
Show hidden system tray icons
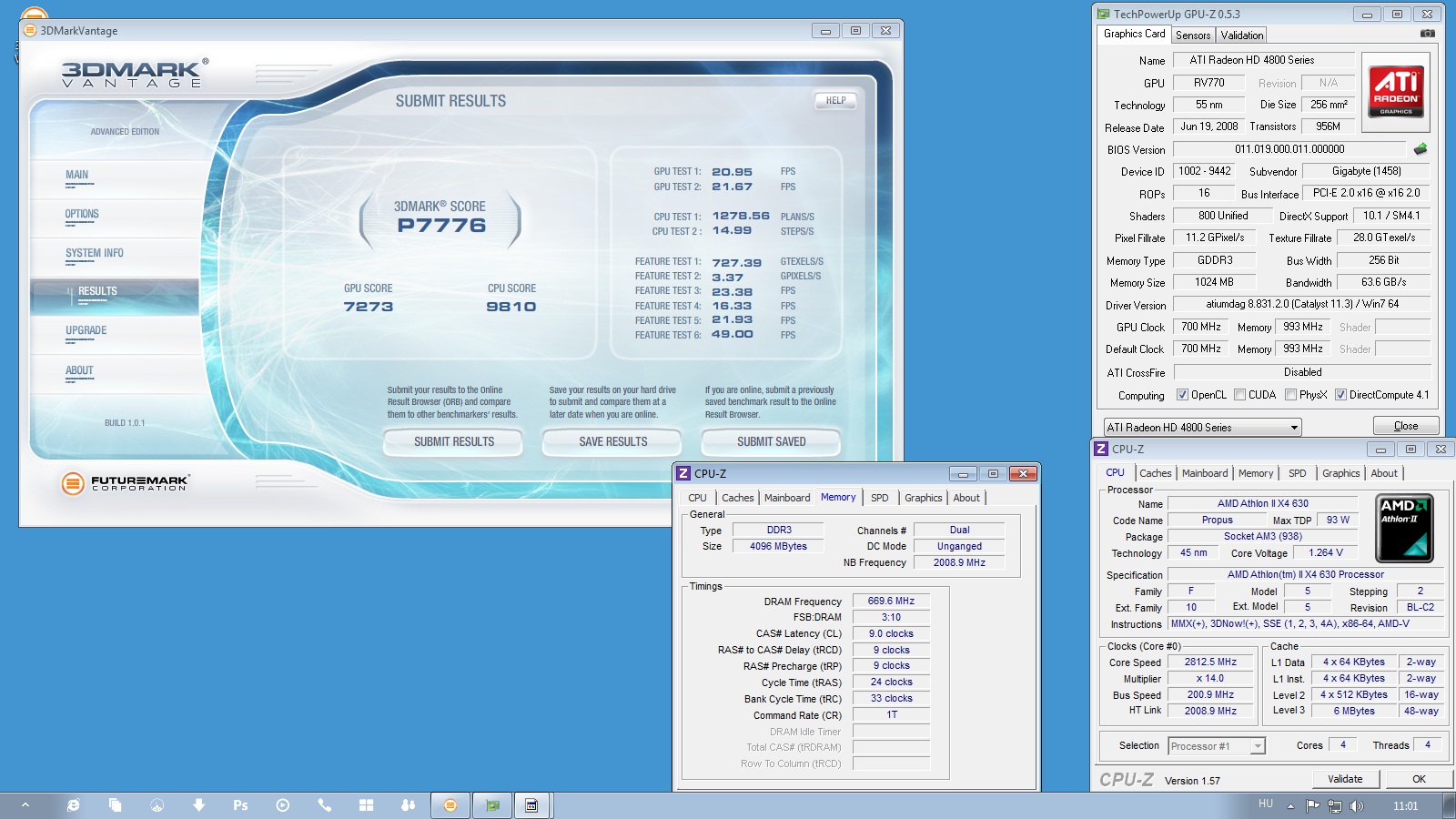1290,805
